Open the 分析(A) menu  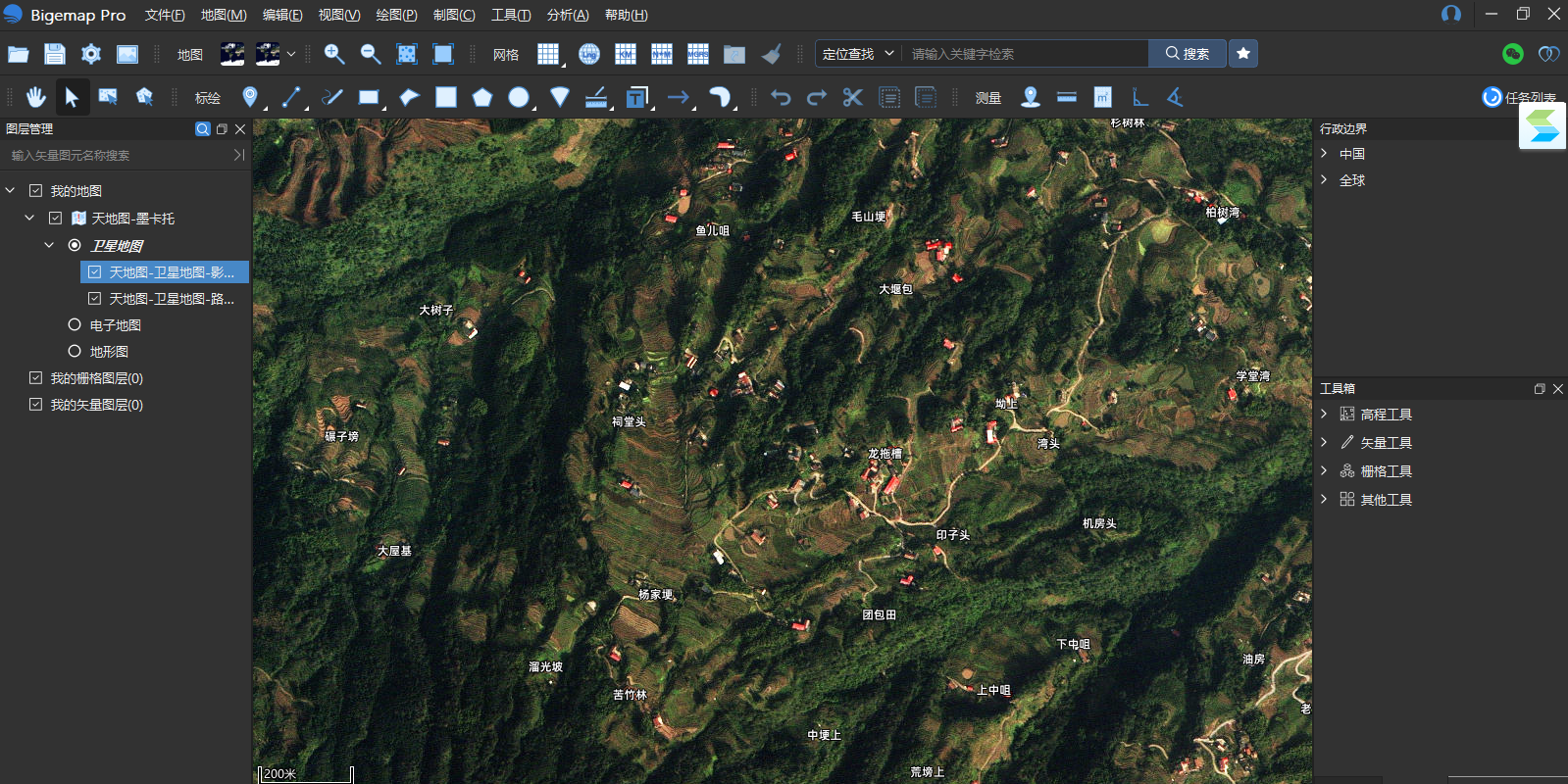[x=568, y=15]
